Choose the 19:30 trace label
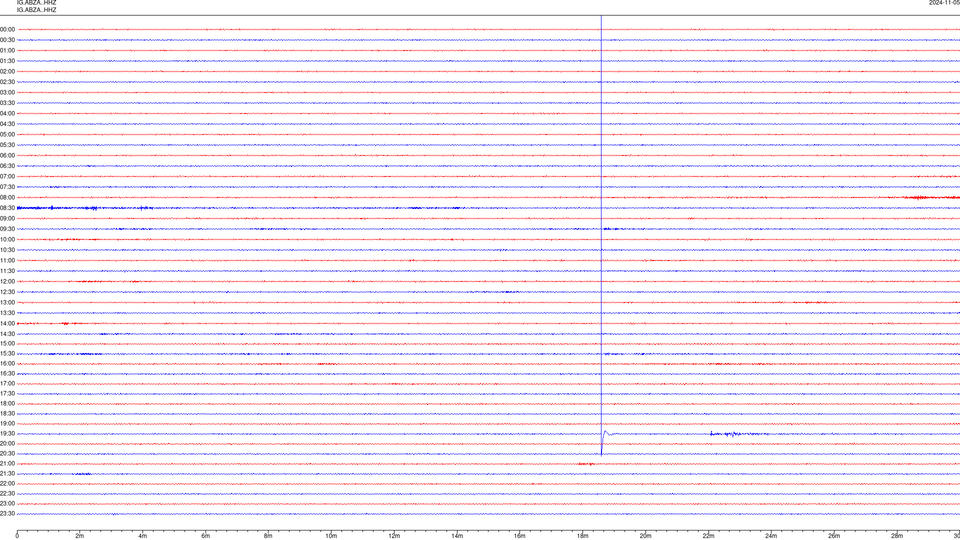Image resolution: width=960 pixels, height=540 pixels. click(7, 433)
